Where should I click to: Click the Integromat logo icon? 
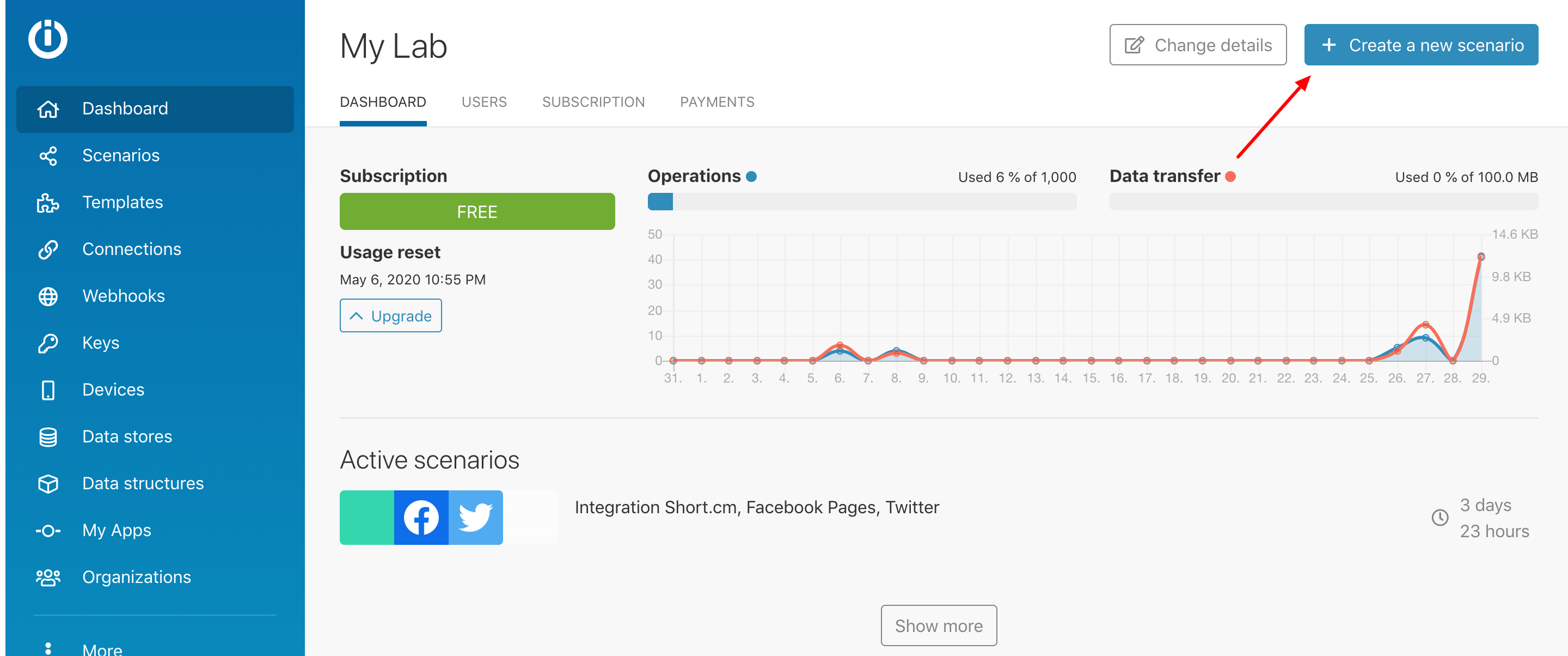tap(47, 39)
